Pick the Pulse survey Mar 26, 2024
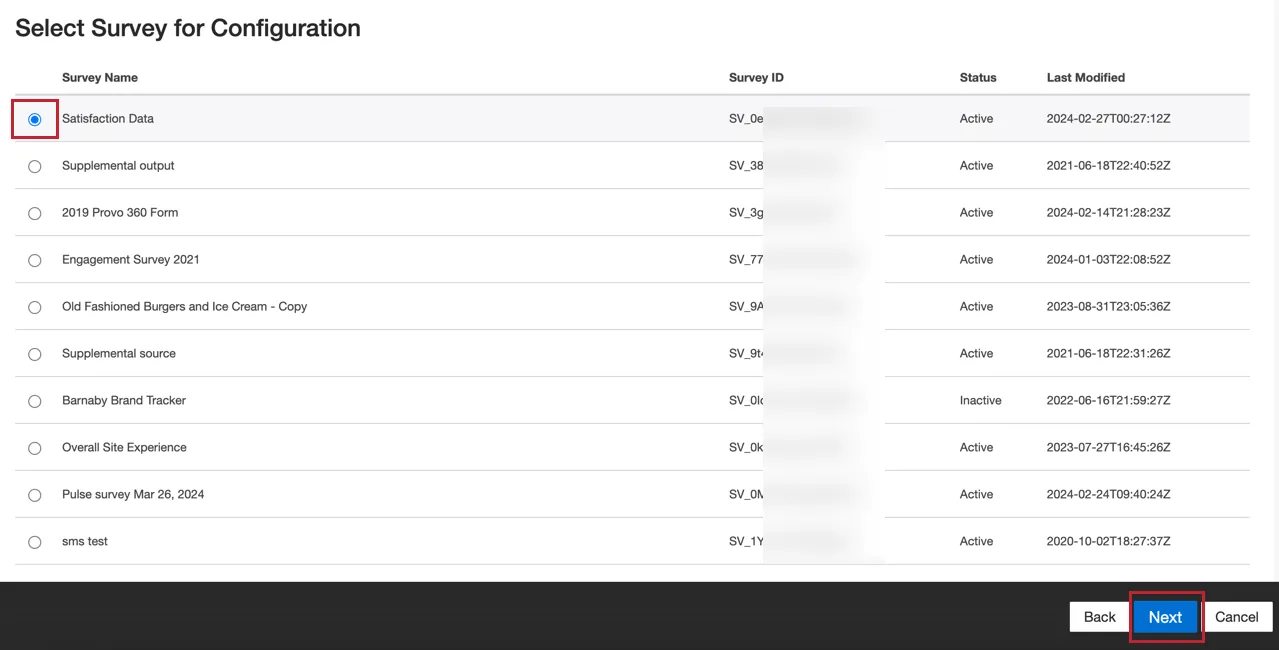This screenshot has height=650, width=1279. pyautogui.click(x=34, y=494)
